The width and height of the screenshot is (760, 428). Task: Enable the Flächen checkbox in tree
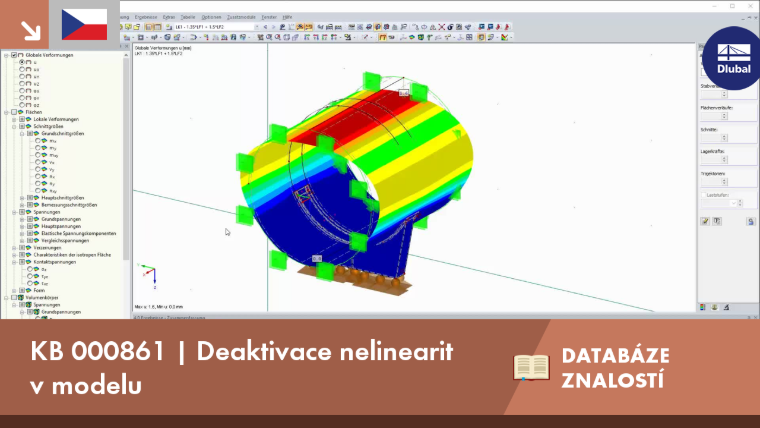click(x=14, y=112)
